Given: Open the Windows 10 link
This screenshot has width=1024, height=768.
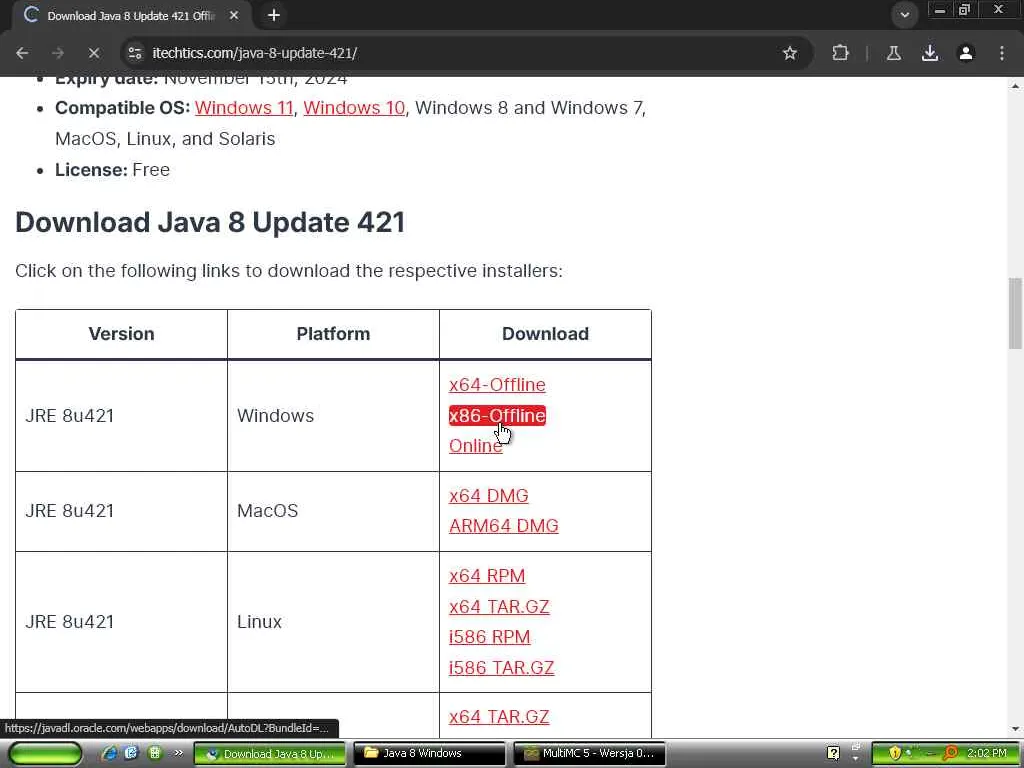Looking at the screenshot, I should (354, 108).
